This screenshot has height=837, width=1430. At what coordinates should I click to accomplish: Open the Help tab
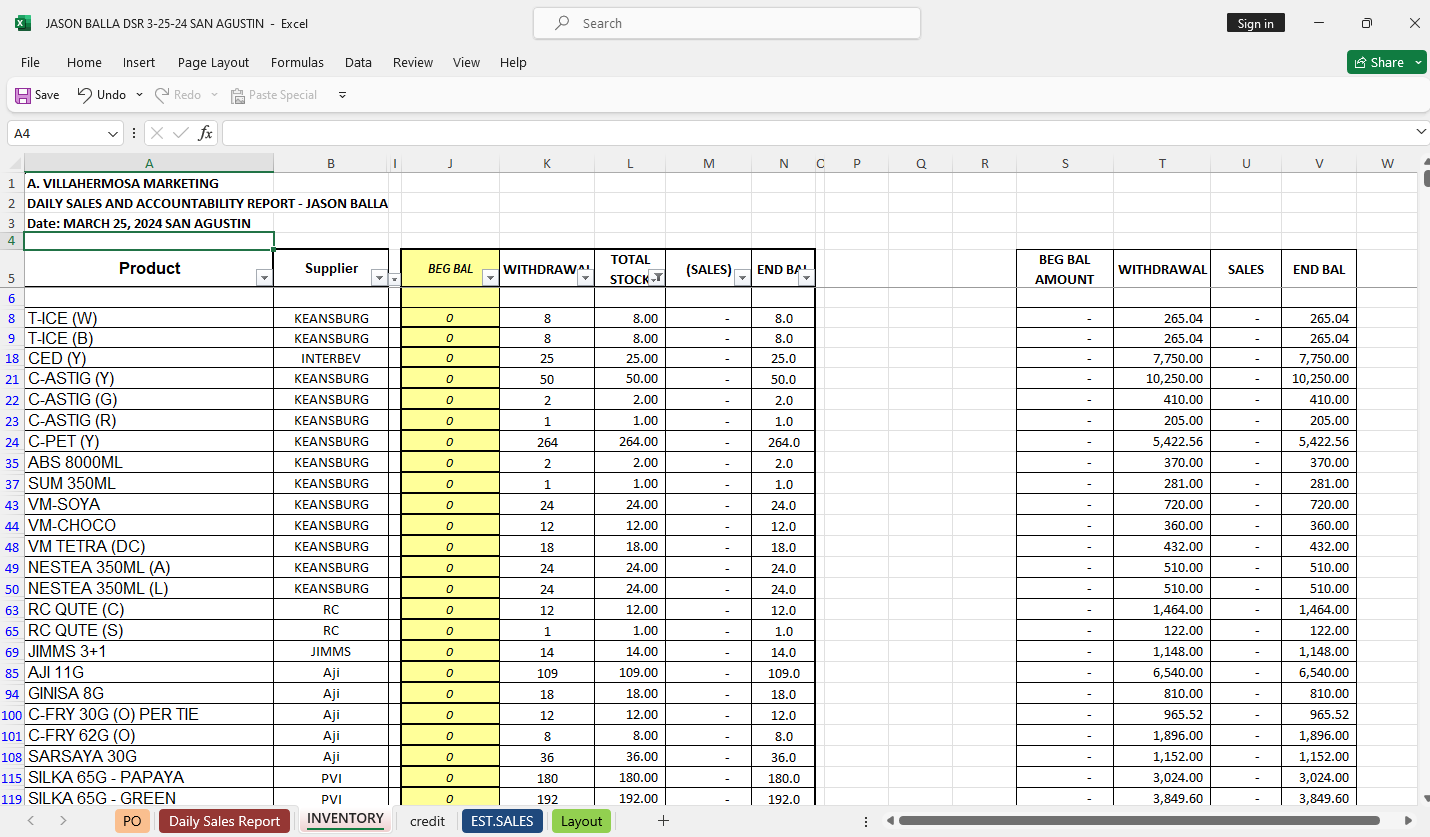pyautogui.click(x=513, y=62)
